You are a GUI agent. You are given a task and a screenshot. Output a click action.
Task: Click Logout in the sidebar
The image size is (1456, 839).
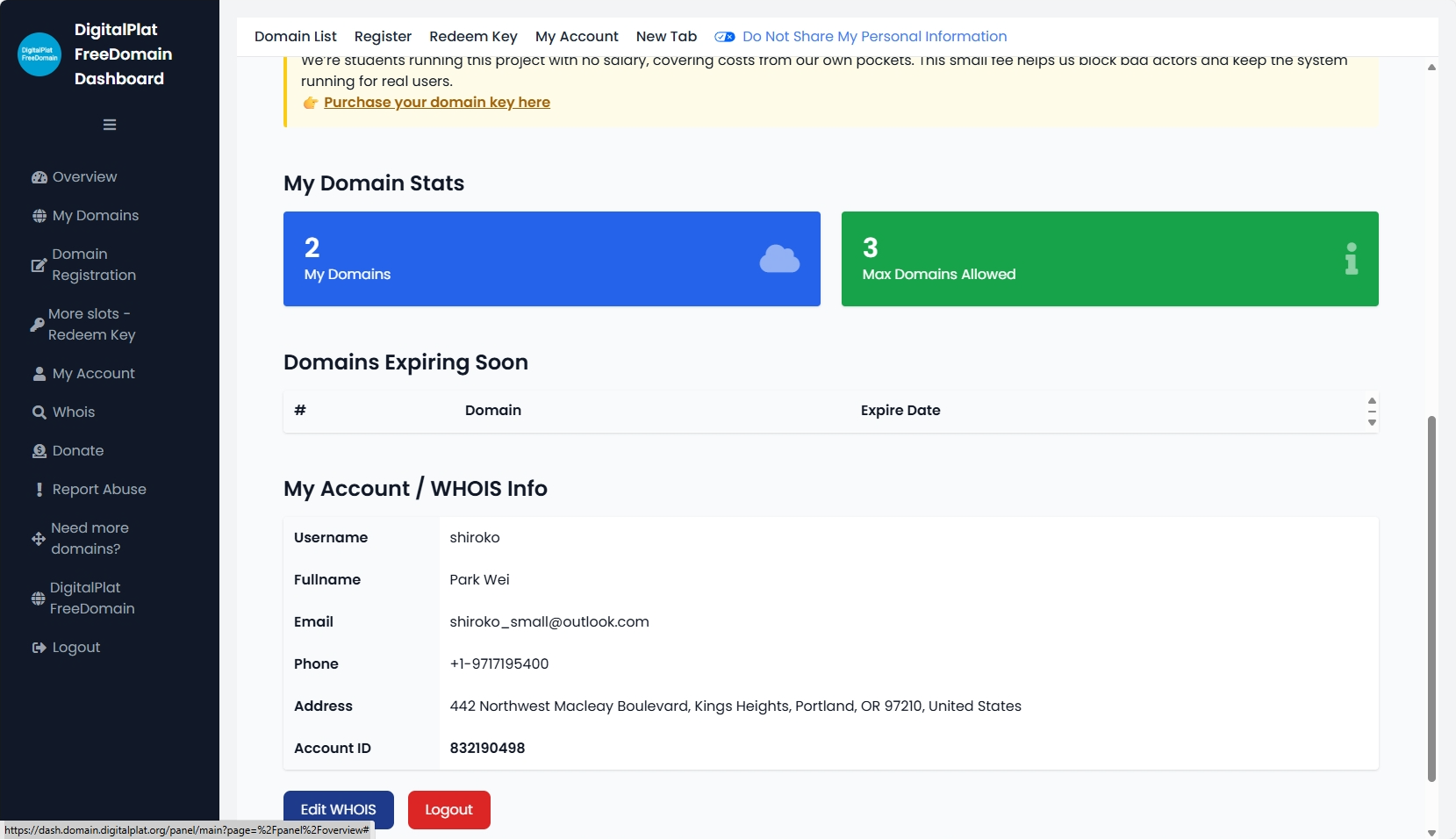pyautogui.click(x=75, y=648)
